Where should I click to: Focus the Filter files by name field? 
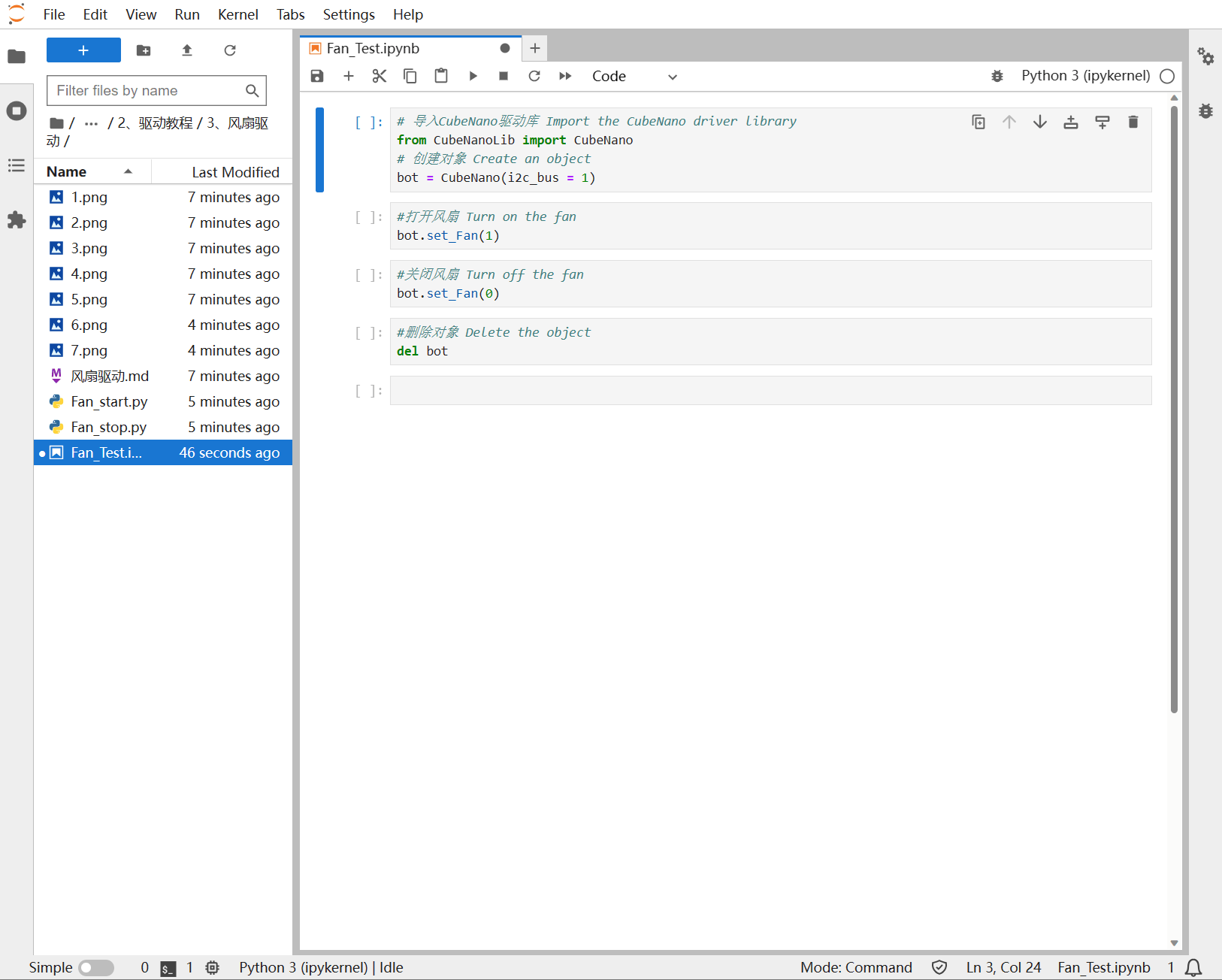pos(156,90)
